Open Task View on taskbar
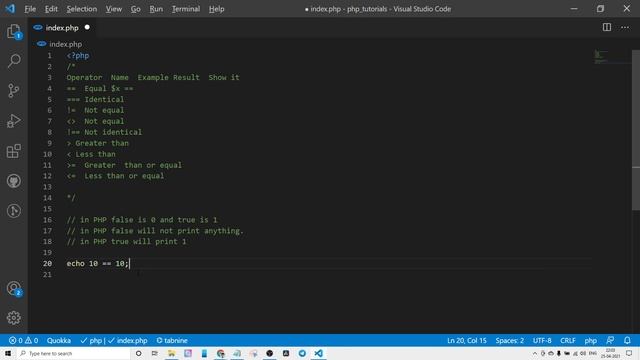This screenshot has width=640, height=360. (155, 353)
